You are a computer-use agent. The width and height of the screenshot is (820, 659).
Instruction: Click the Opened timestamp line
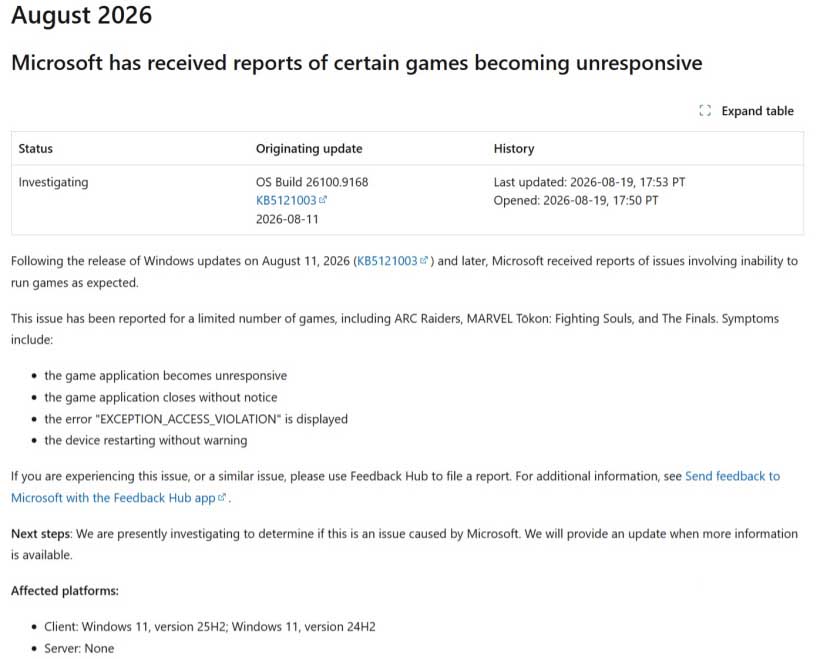[x=576, y=200]
